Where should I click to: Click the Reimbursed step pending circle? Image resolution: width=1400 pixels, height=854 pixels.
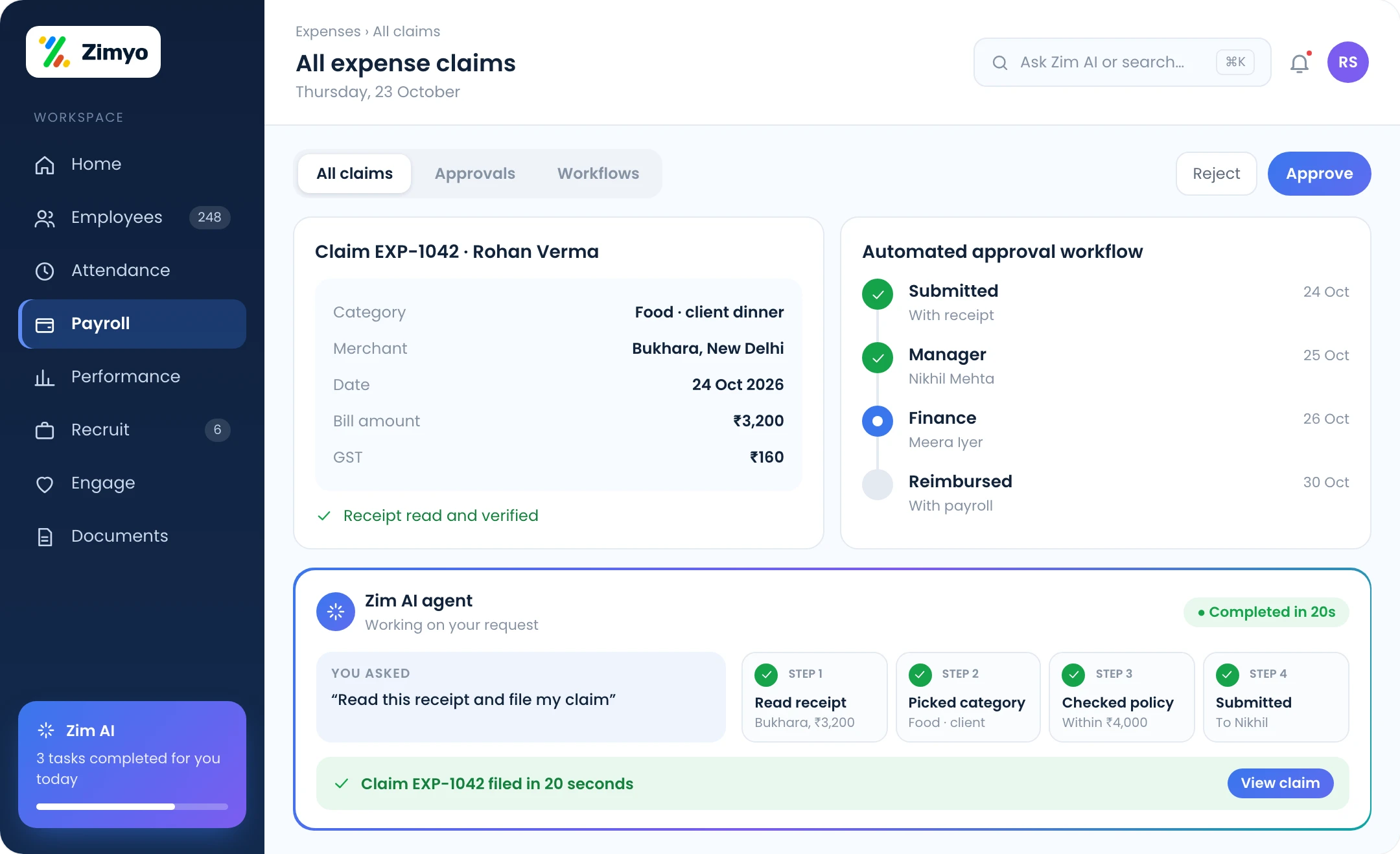pyautogui.click(x=878, y=485)
